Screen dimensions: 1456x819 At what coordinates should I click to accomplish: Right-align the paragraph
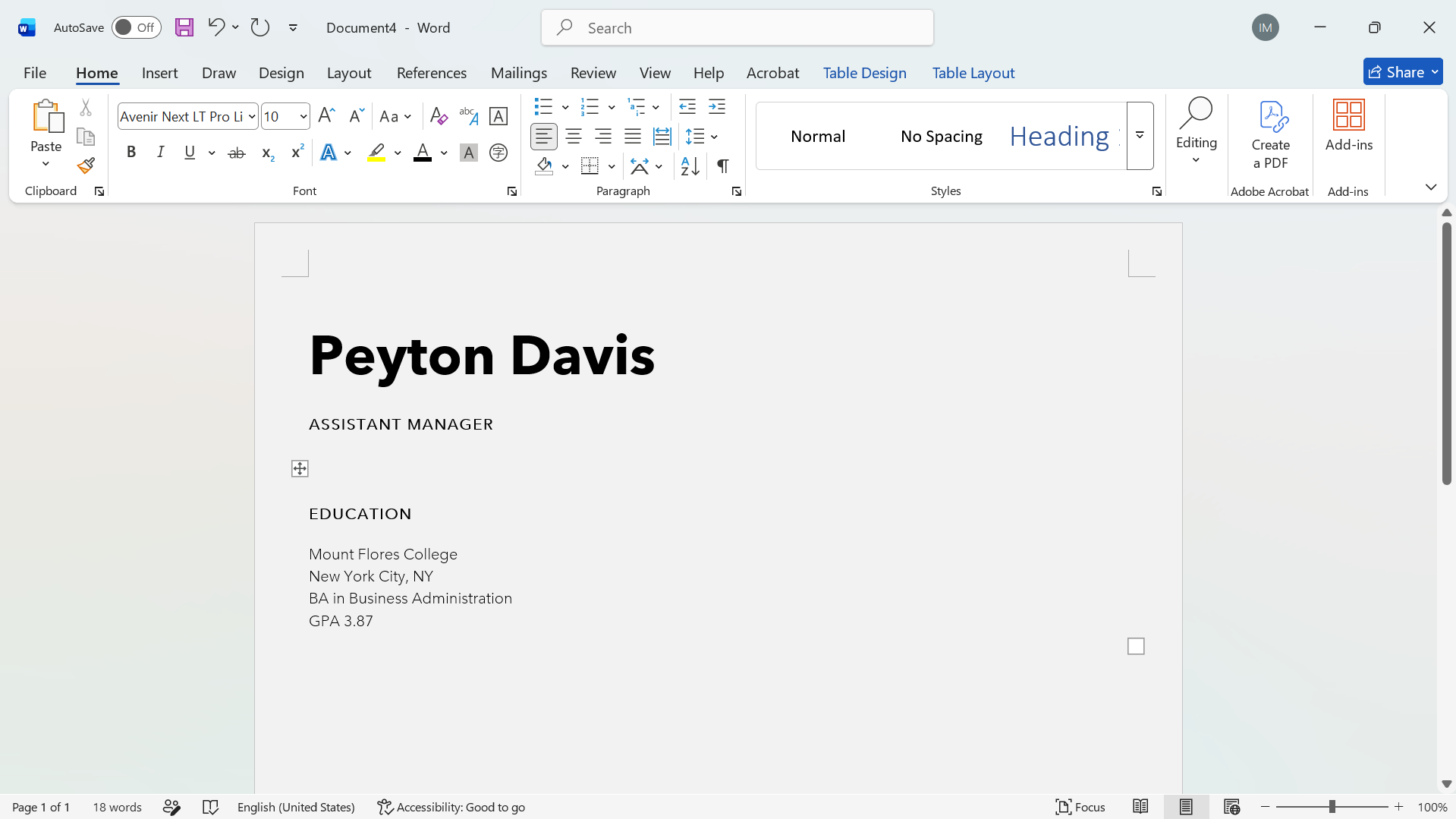[x=603, y=137]
